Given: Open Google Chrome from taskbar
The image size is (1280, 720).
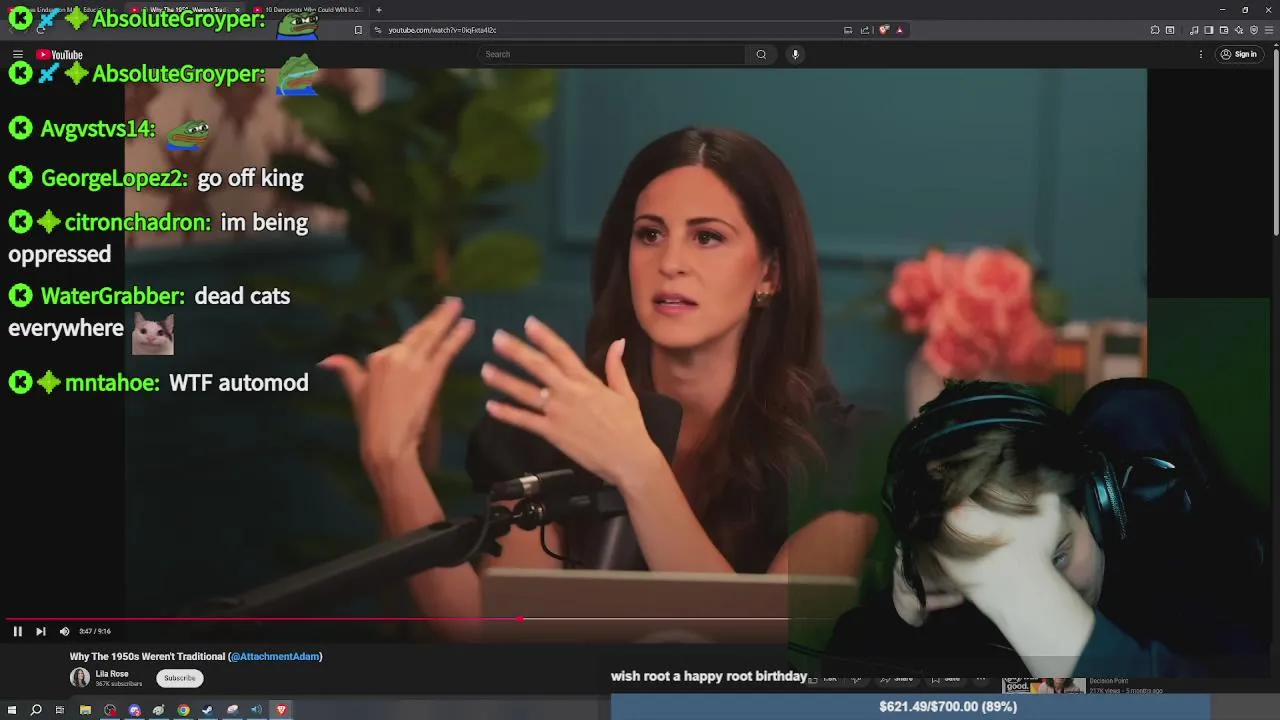Looking at the screenshot, I should point(183,710).
